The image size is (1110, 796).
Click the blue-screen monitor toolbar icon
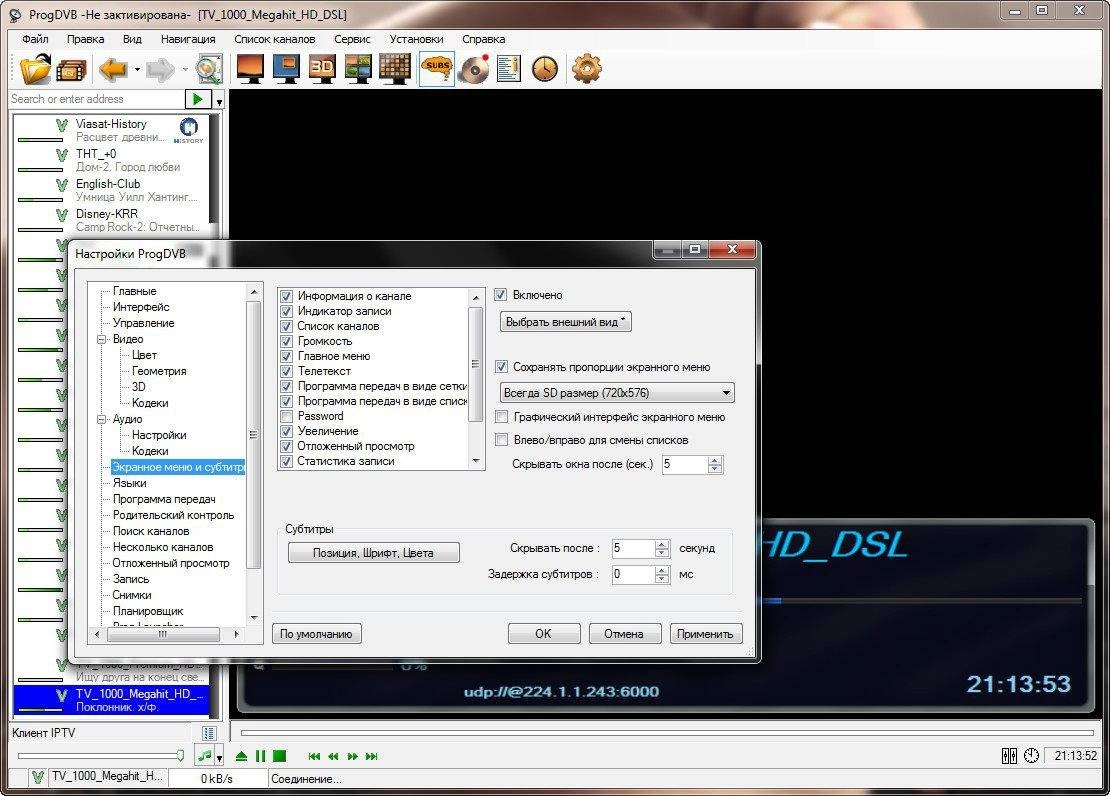pos(286,69)
